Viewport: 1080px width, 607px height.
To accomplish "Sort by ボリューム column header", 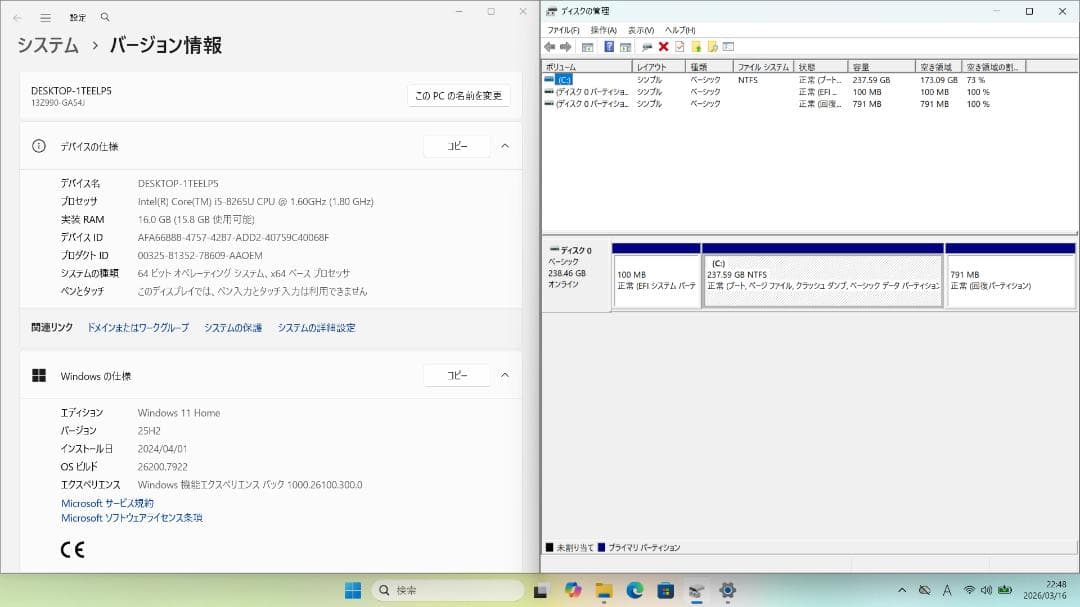I will pyautogui.click(x=587, y=67).
